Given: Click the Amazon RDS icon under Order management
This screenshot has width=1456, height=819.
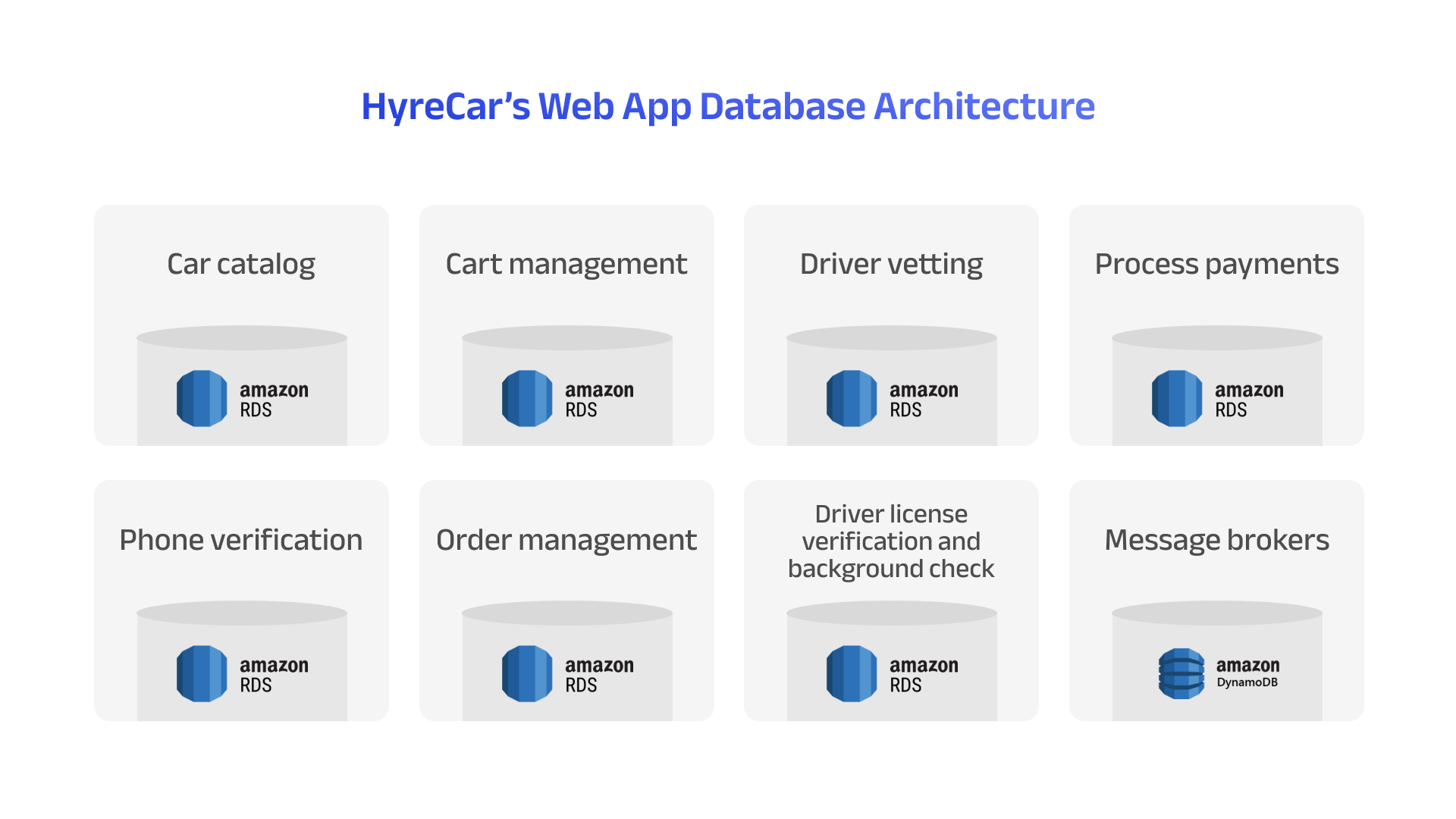Looking at the screenshot, I should point(527,673).
